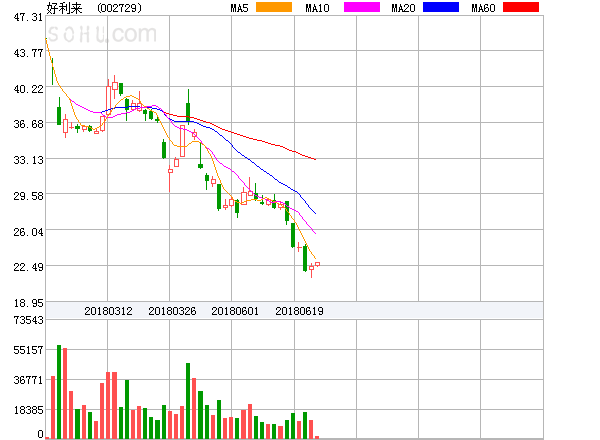Click the red MA60 legend swatch
The width and height of the screenshot is (600, 440).
pyautogui.click(x=520, y=8)
